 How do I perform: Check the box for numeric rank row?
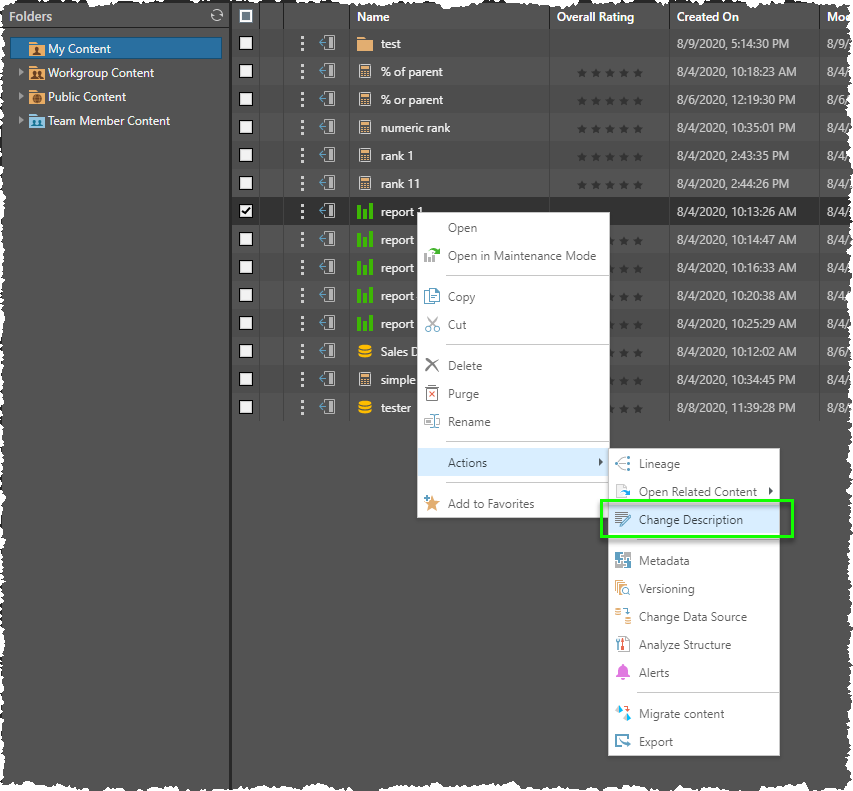[246, 128]
